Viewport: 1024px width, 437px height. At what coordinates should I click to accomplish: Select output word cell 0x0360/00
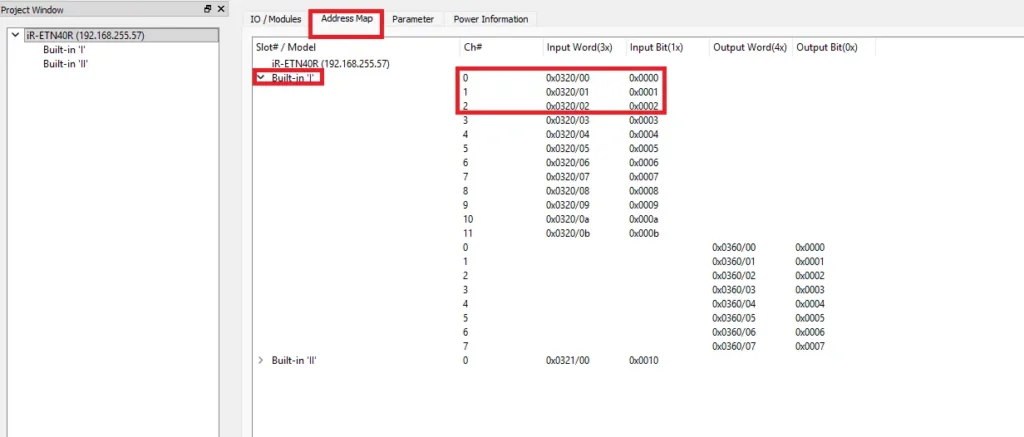[x=734, y=248]
